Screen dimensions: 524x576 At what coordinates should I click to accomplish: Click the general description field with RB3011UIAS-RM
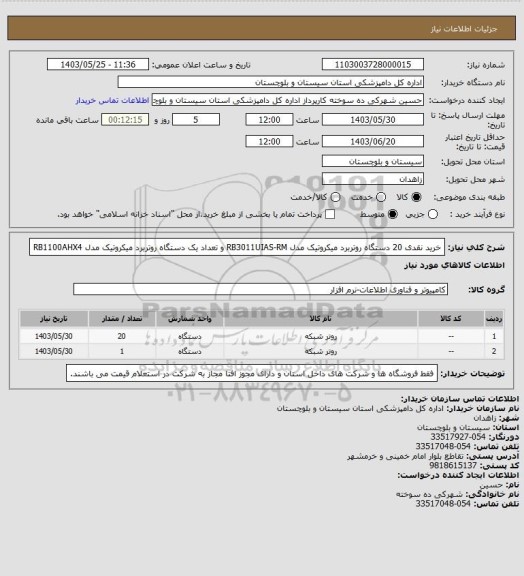pyautogui.click(x=237, y=247)
